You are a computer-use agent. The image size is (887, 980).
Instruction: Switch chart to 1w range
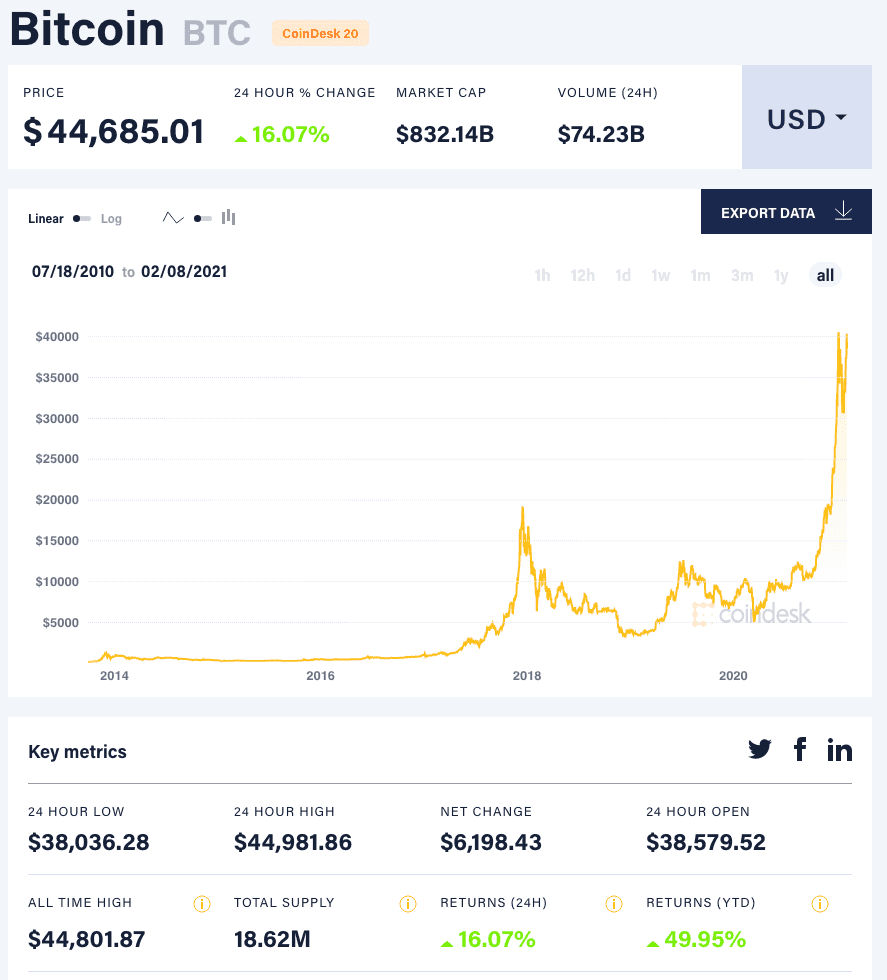tap(660, 275)
